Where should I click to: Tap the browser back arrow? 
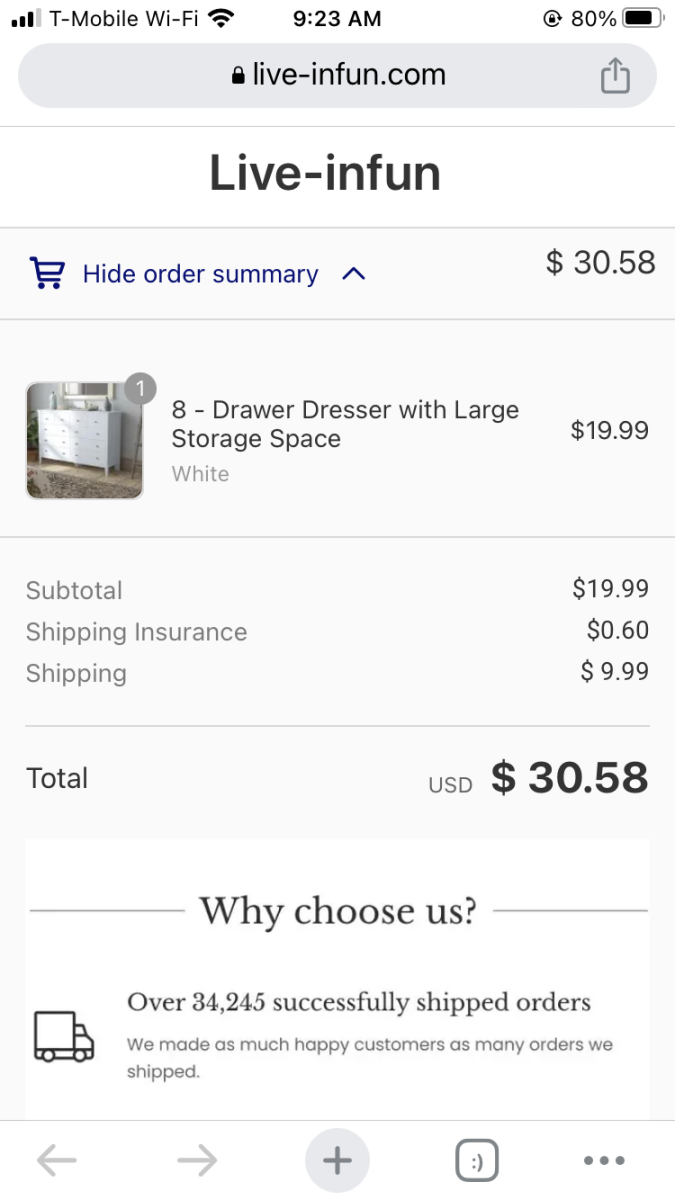point(57,1160)
